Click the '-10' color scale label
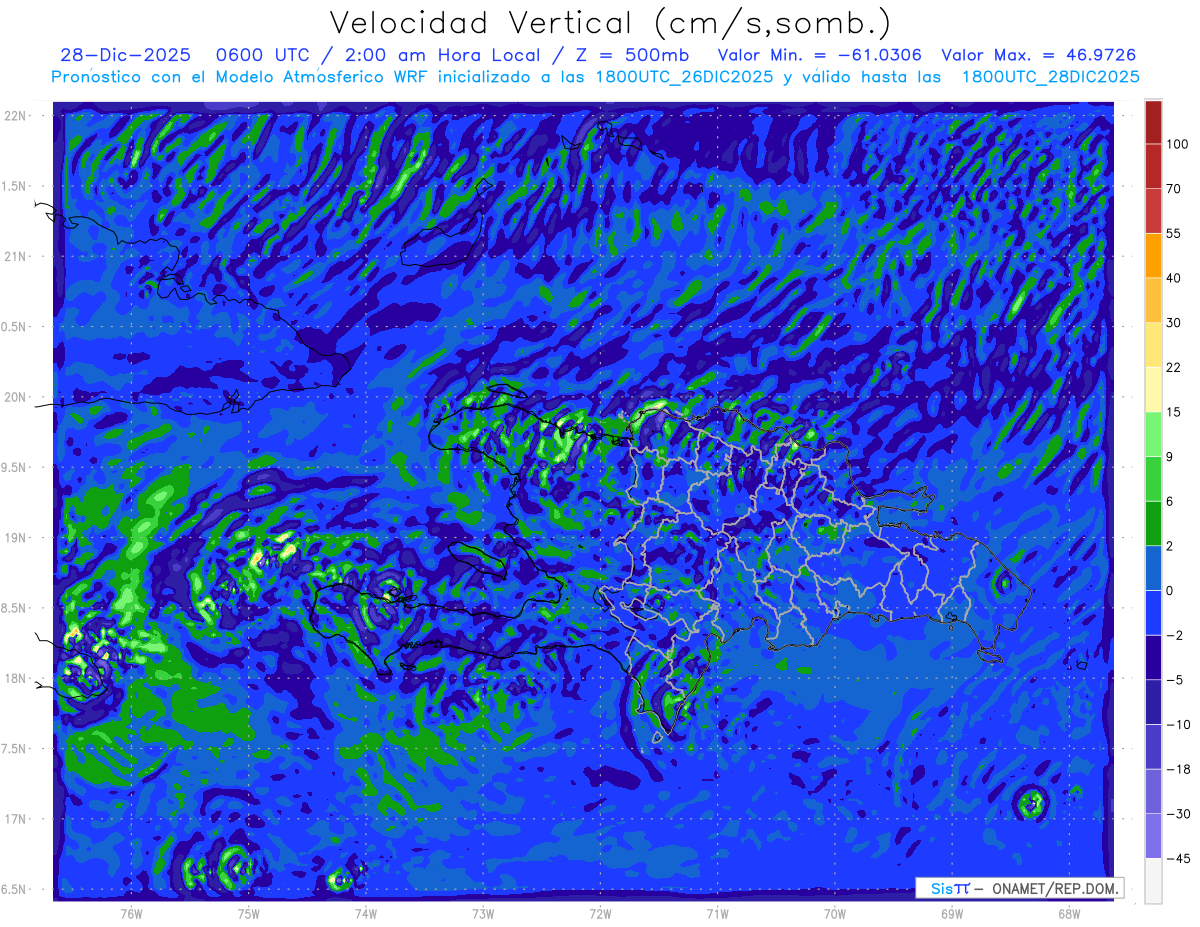Viewport: 1200px width, 927px height. [1178, 724]
